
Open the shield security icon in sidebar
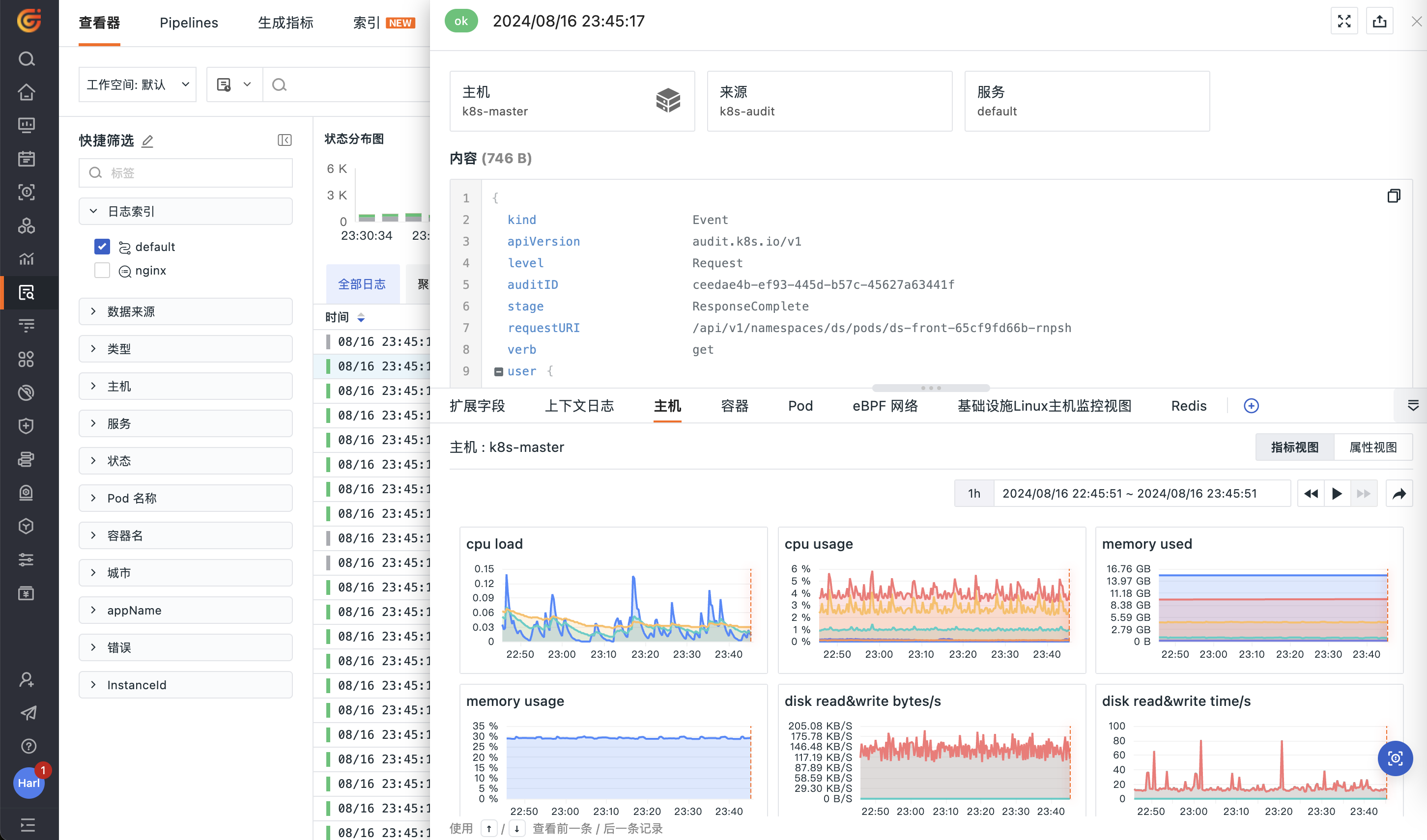[27, 426]
